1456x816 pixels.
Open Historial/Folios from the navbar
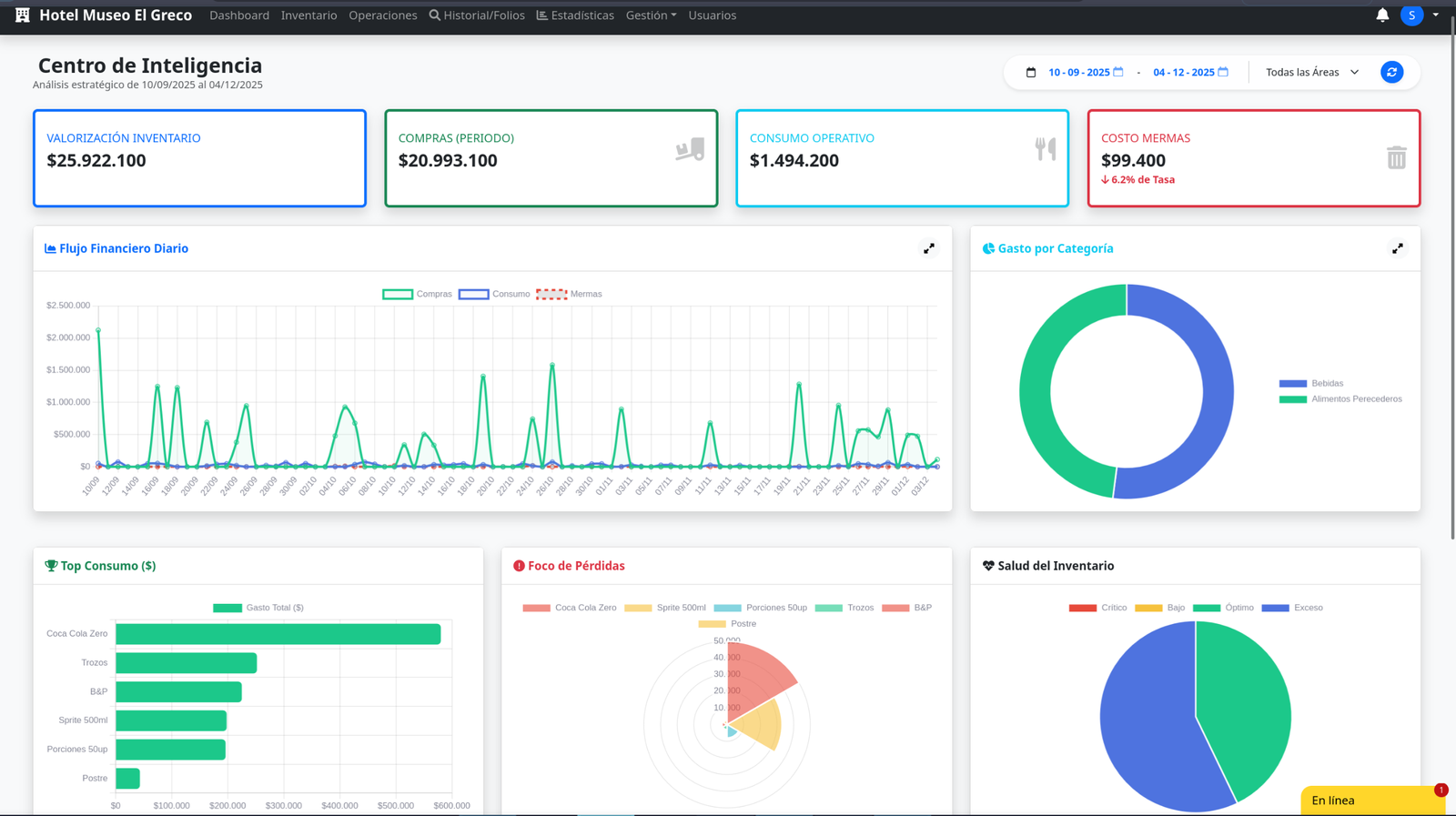(x=477, y=15)
